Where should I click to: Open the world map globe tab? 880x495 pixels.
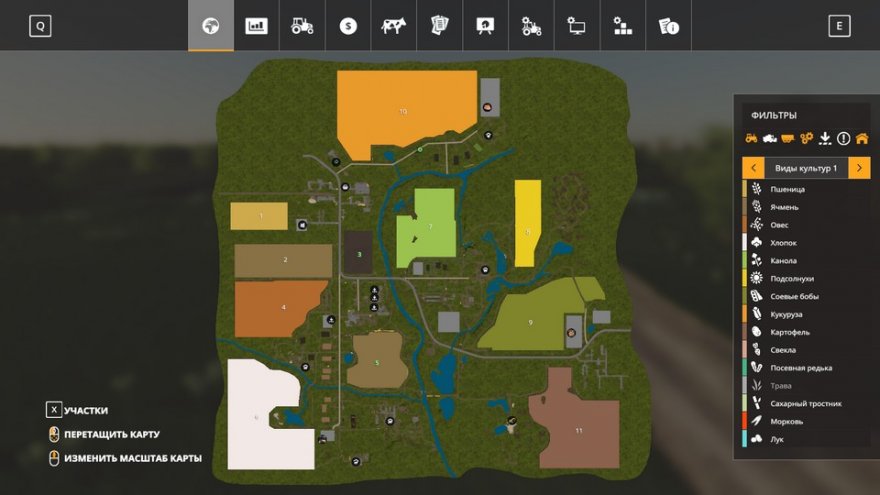210,25
